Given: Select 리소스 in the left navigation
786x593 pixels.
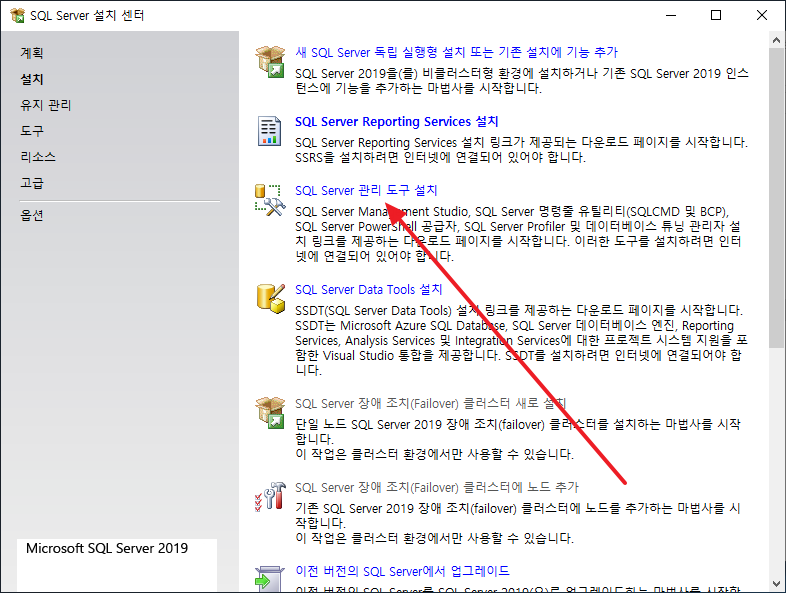Looking at the screenshot, I should tap(38, 157).
